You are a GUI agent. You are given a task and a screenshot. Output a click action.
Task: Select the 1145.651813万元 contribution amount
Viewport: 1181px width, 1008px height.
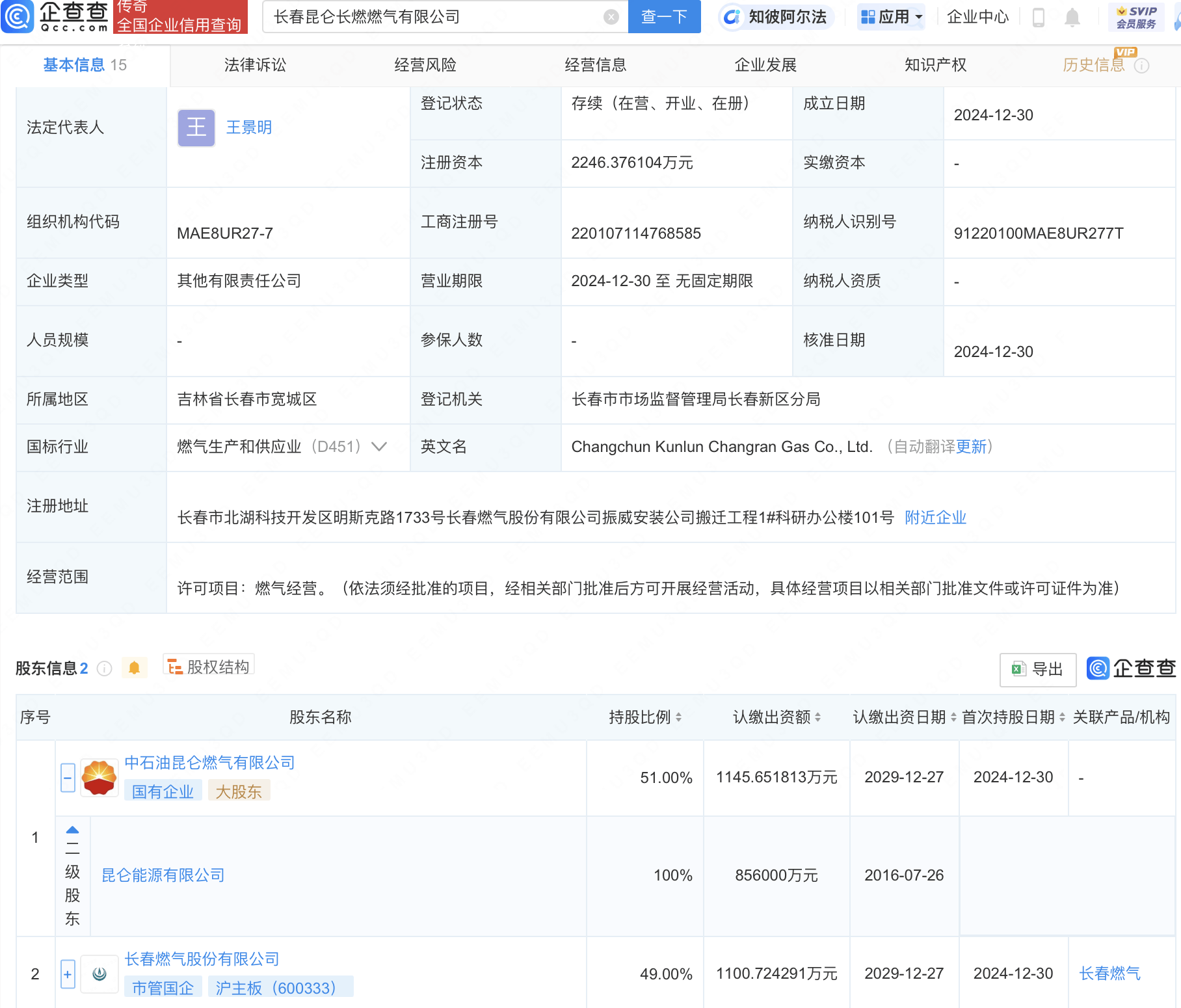click(776, 778)
